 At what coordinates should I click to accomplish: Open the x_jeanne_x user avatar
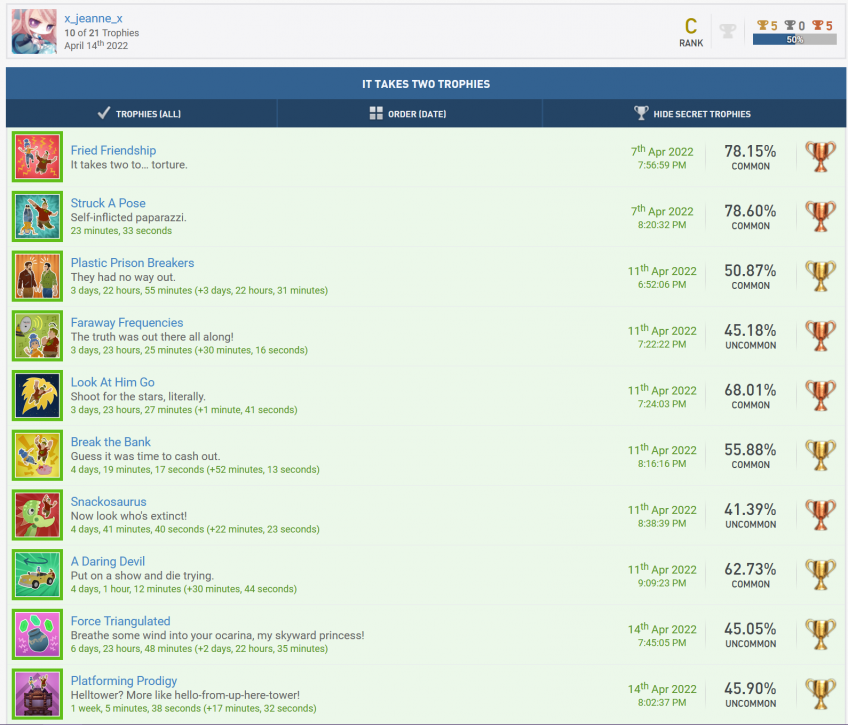(34, 32)
